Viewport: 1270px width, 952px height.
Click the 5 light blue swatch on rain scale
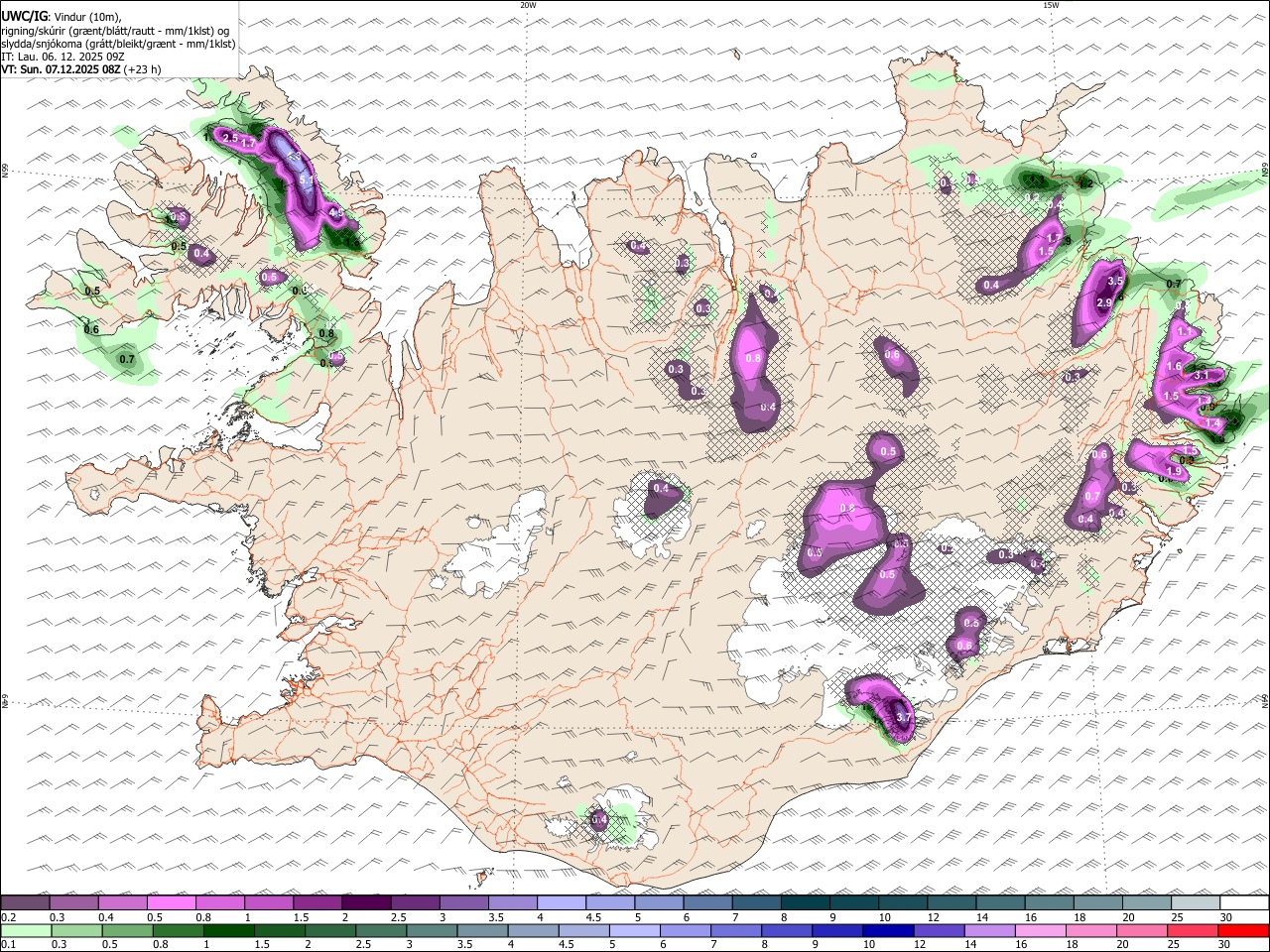coord(634,931)
